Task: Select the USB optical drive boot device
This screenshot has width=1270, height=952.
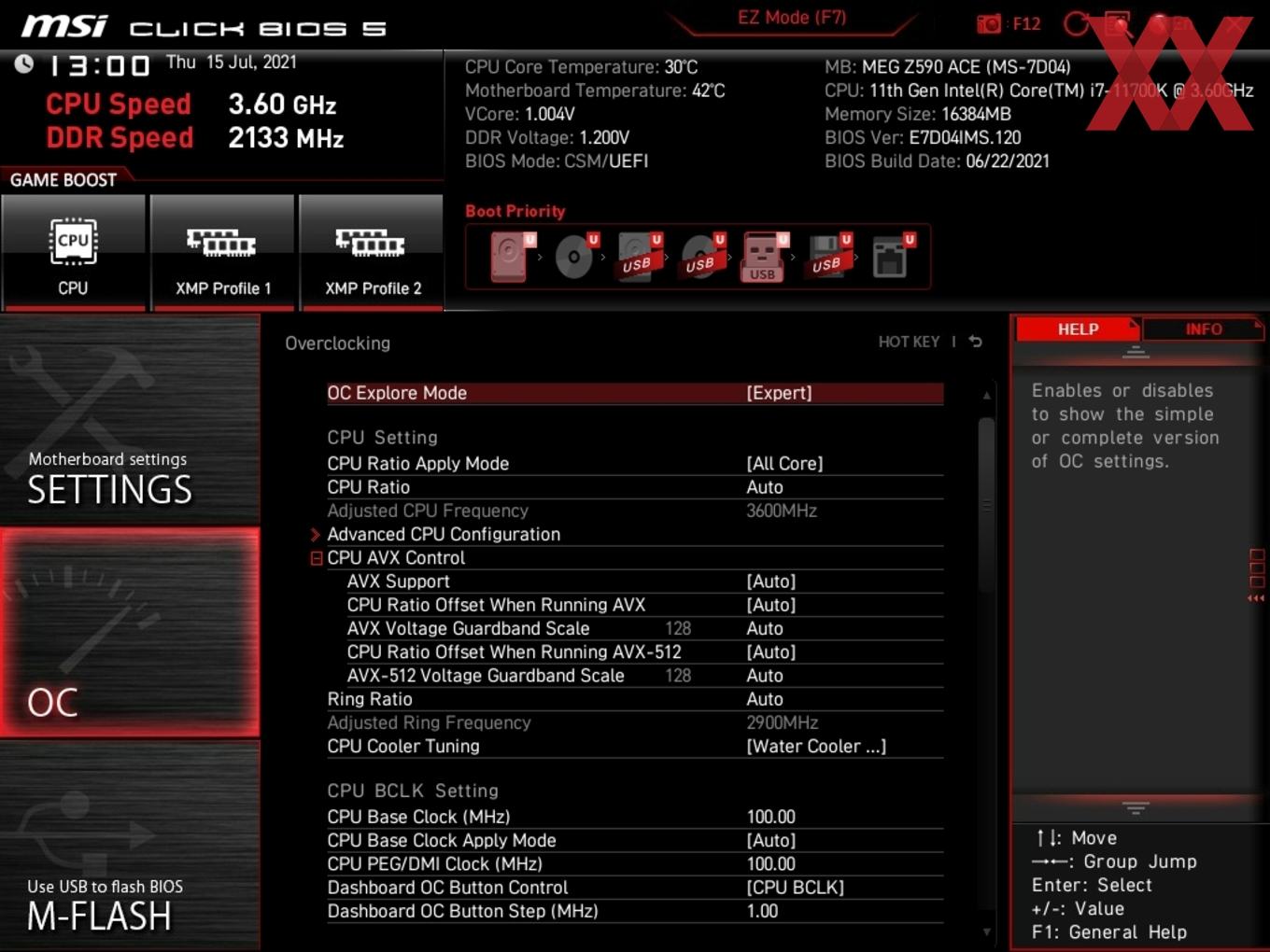Action: [701, 257]
